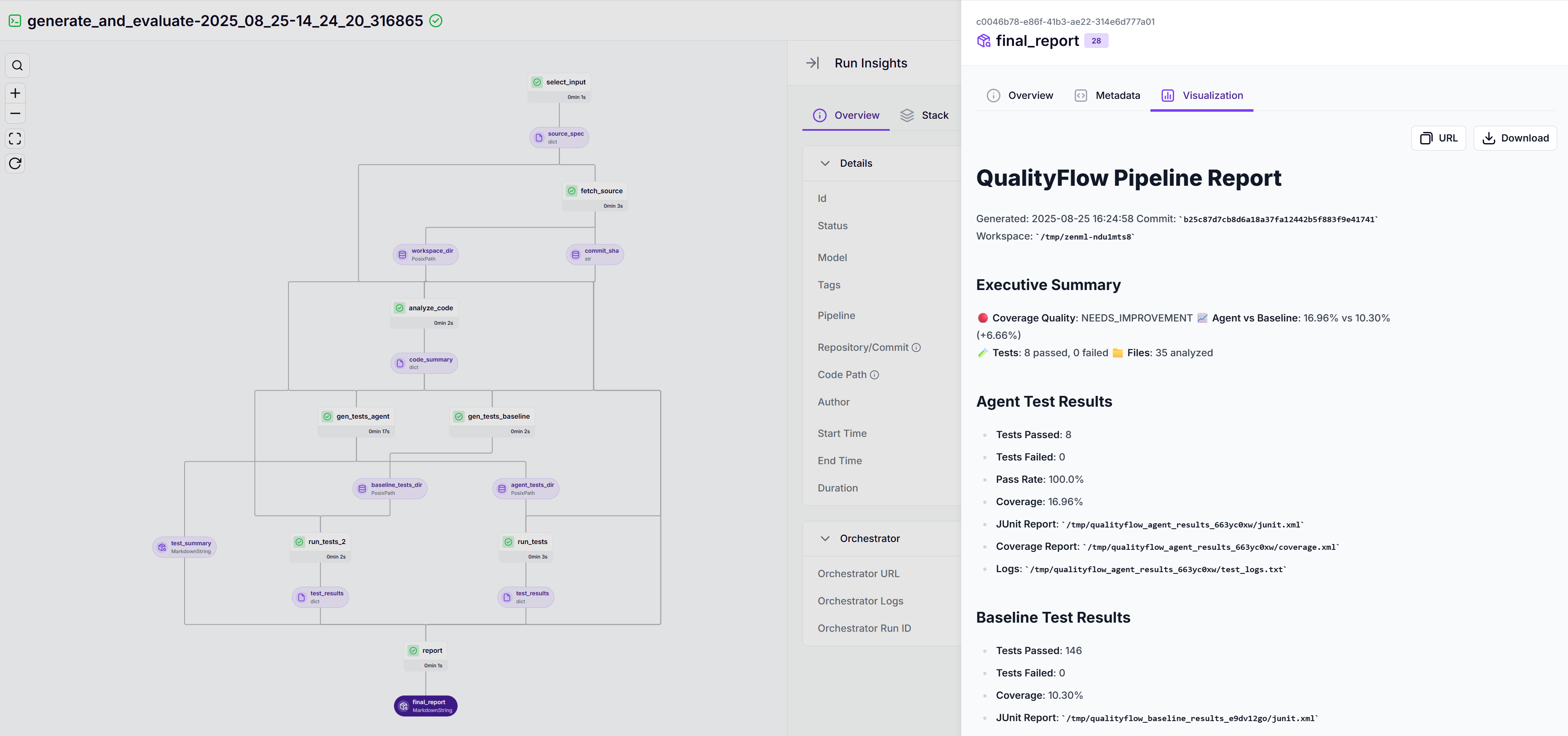This screenshot has width=1568, height=736.
Task: Collapse the Details section
Action: click(826, 163)
